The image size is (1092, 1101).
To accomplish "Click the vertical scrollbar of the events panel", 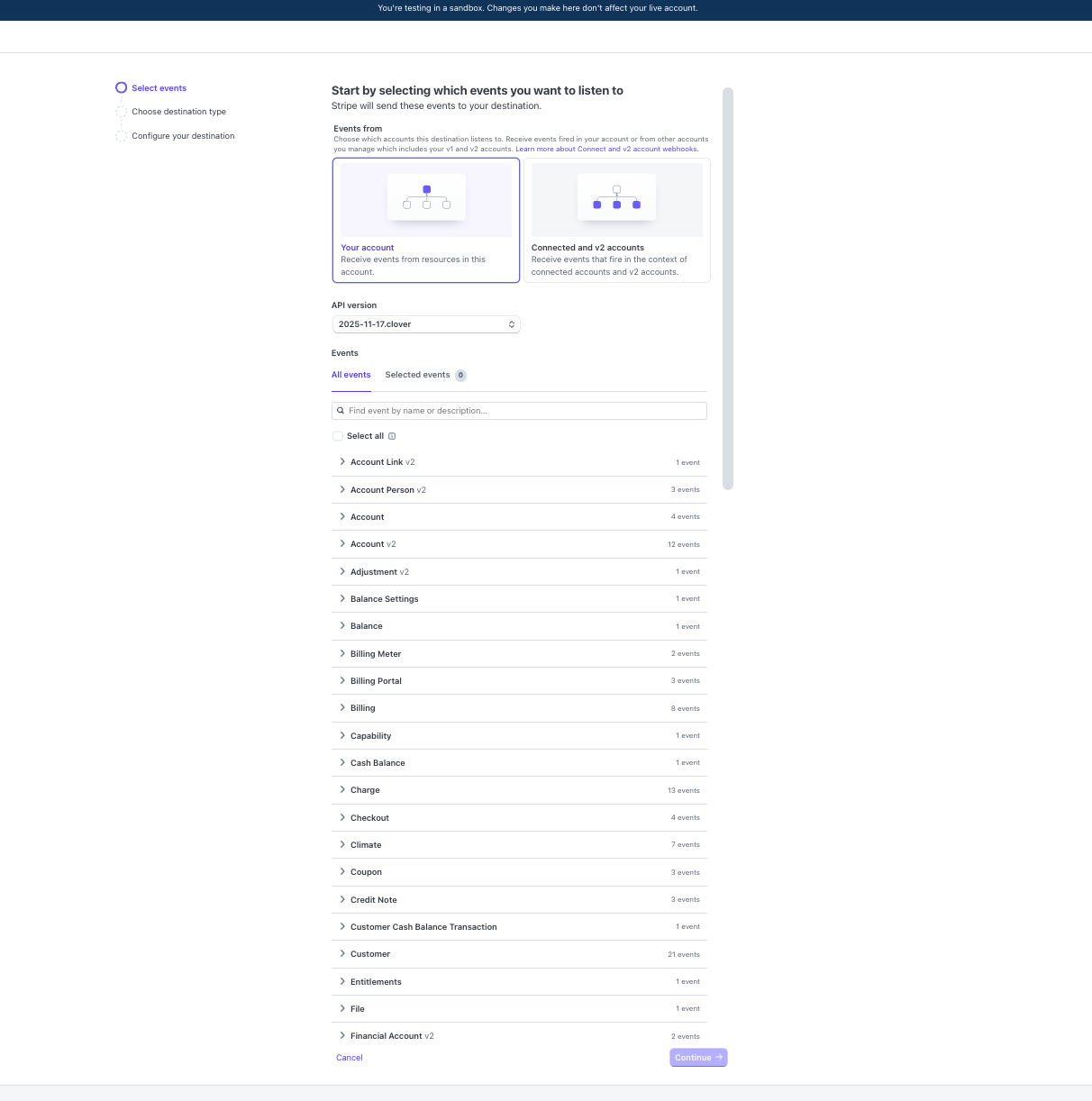I will tap(728, 288).
